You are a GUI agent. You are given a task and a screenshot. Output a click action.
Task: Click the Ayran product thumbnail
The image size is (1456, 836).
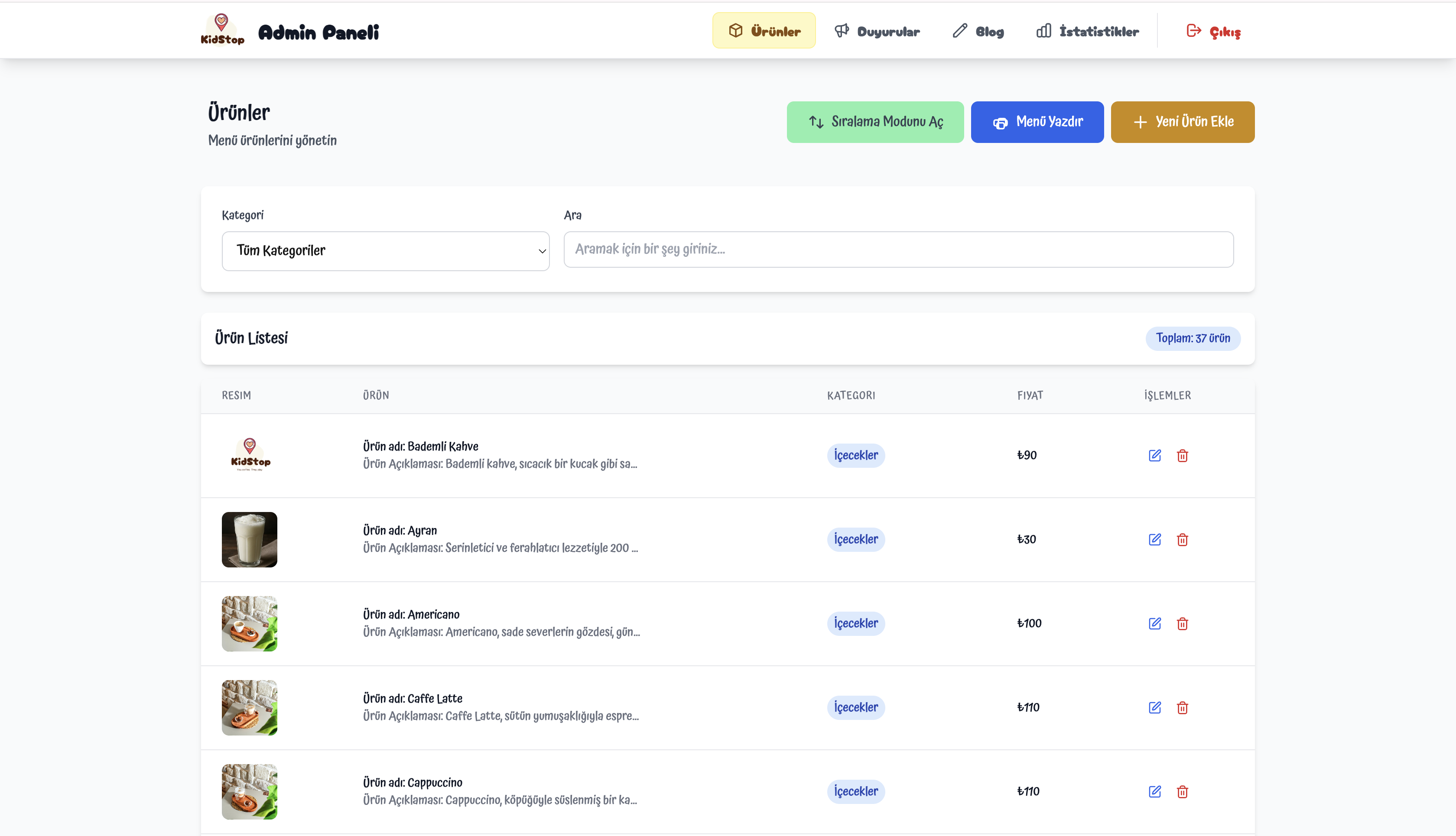249,540
